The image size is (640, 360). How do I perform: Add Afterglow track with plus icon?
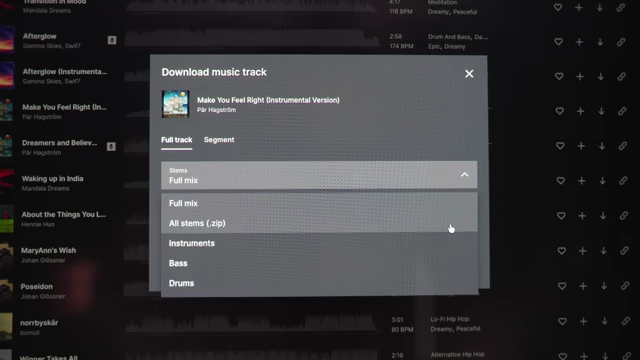tap(579, 42)
